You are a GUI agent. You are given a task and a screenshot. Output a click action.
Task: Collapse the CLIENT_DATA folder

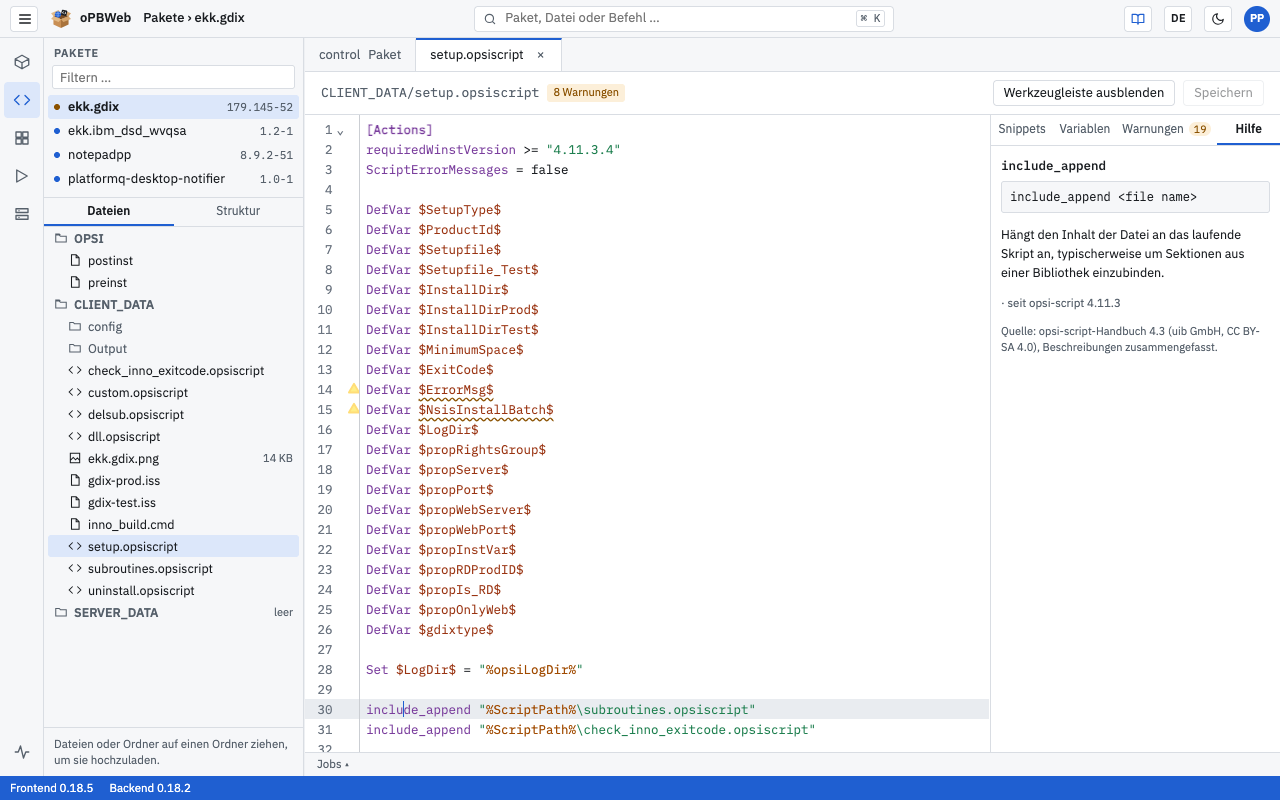coord(175,305)
